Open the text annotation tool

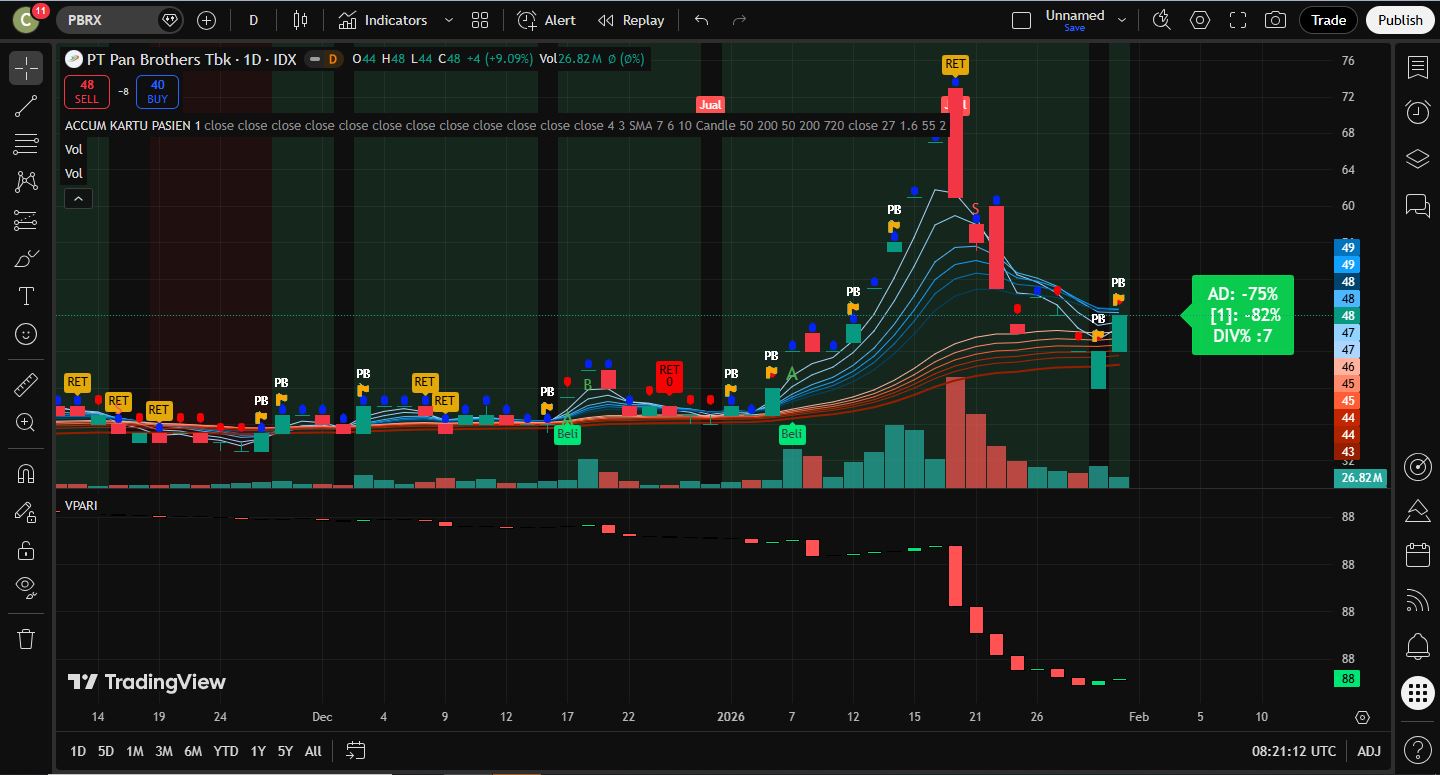click(26, 296)
